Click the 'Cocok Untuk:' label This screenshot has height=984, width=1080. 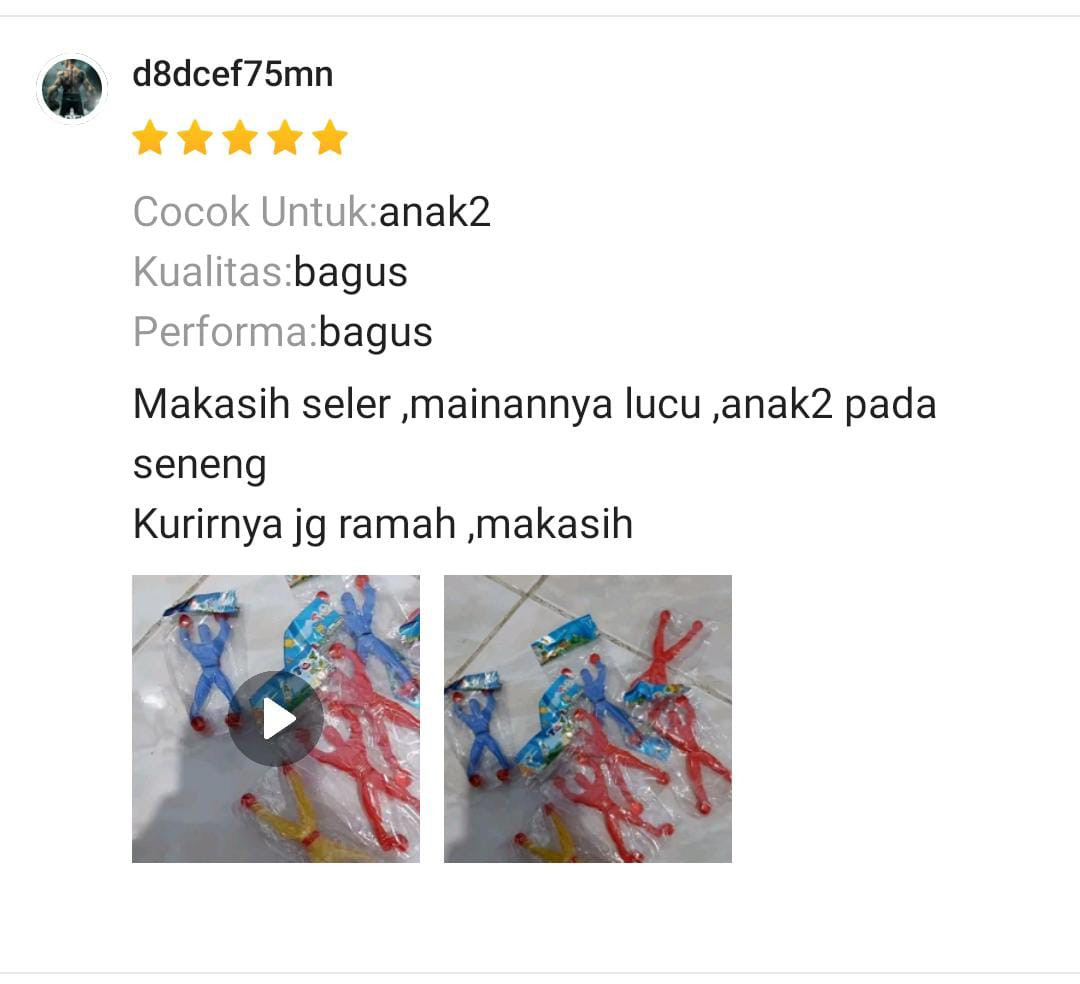click(256, 211)
